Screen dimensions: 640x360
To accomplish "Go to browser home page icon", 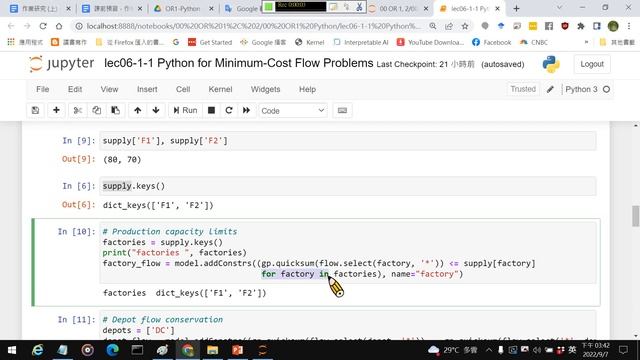I will coord(59,26).
